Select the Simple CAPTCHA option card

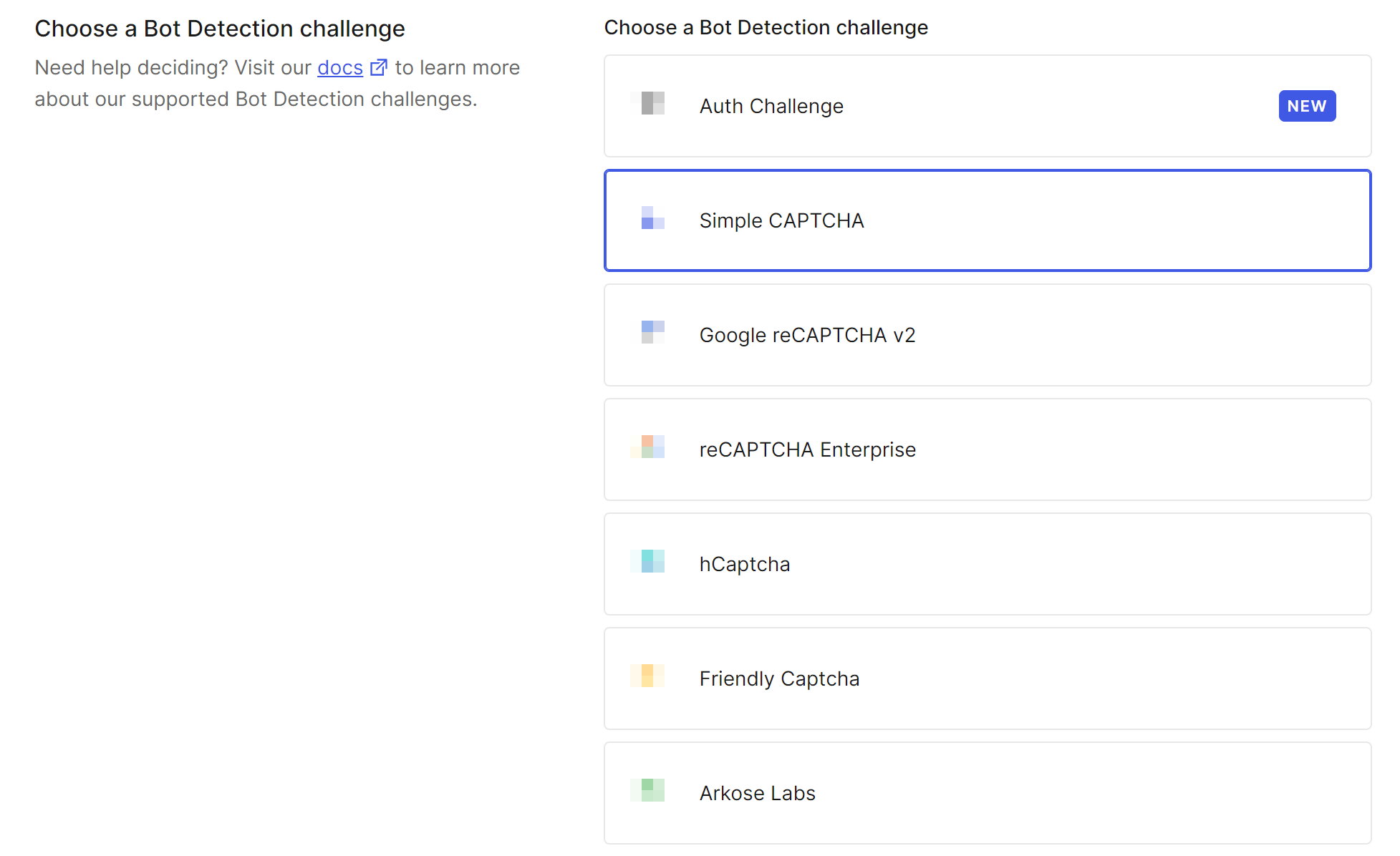pyautogui.click(x=1074, y=220)
